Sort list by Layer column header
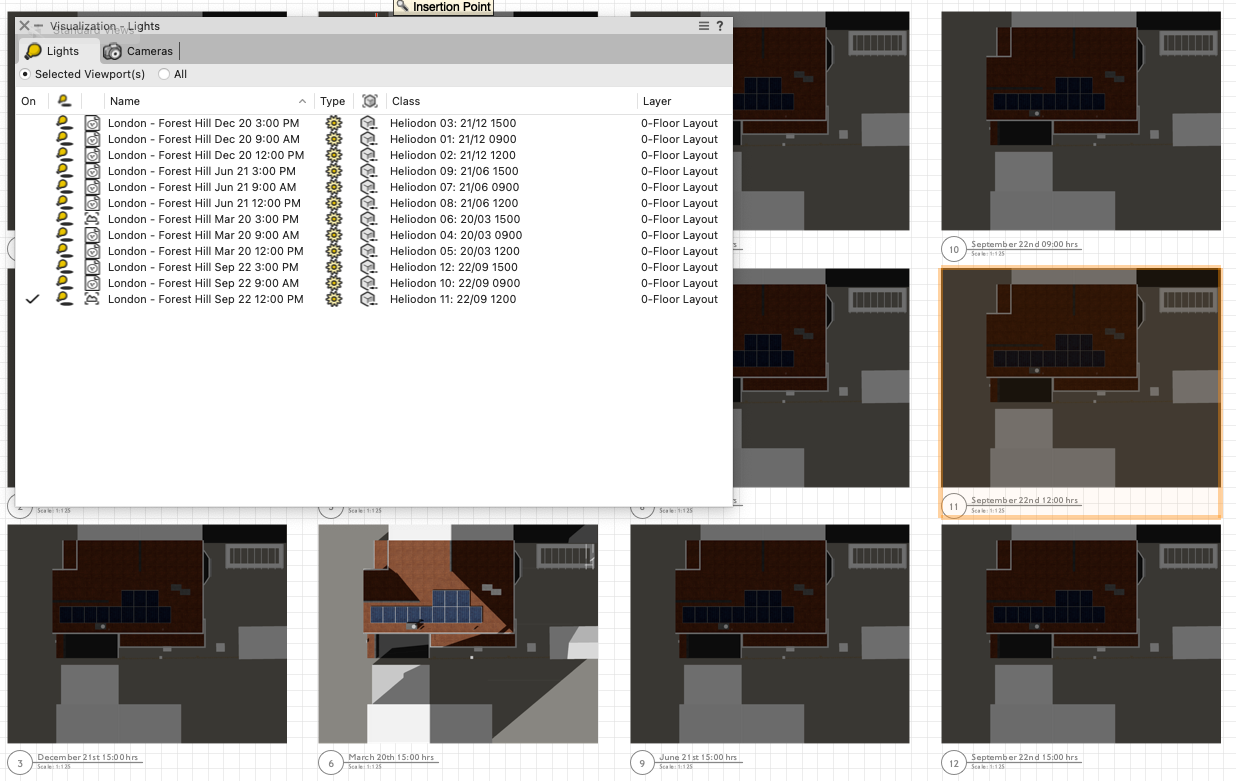Viewport: 1236px width, 781px height. click(x=680, y=101)
